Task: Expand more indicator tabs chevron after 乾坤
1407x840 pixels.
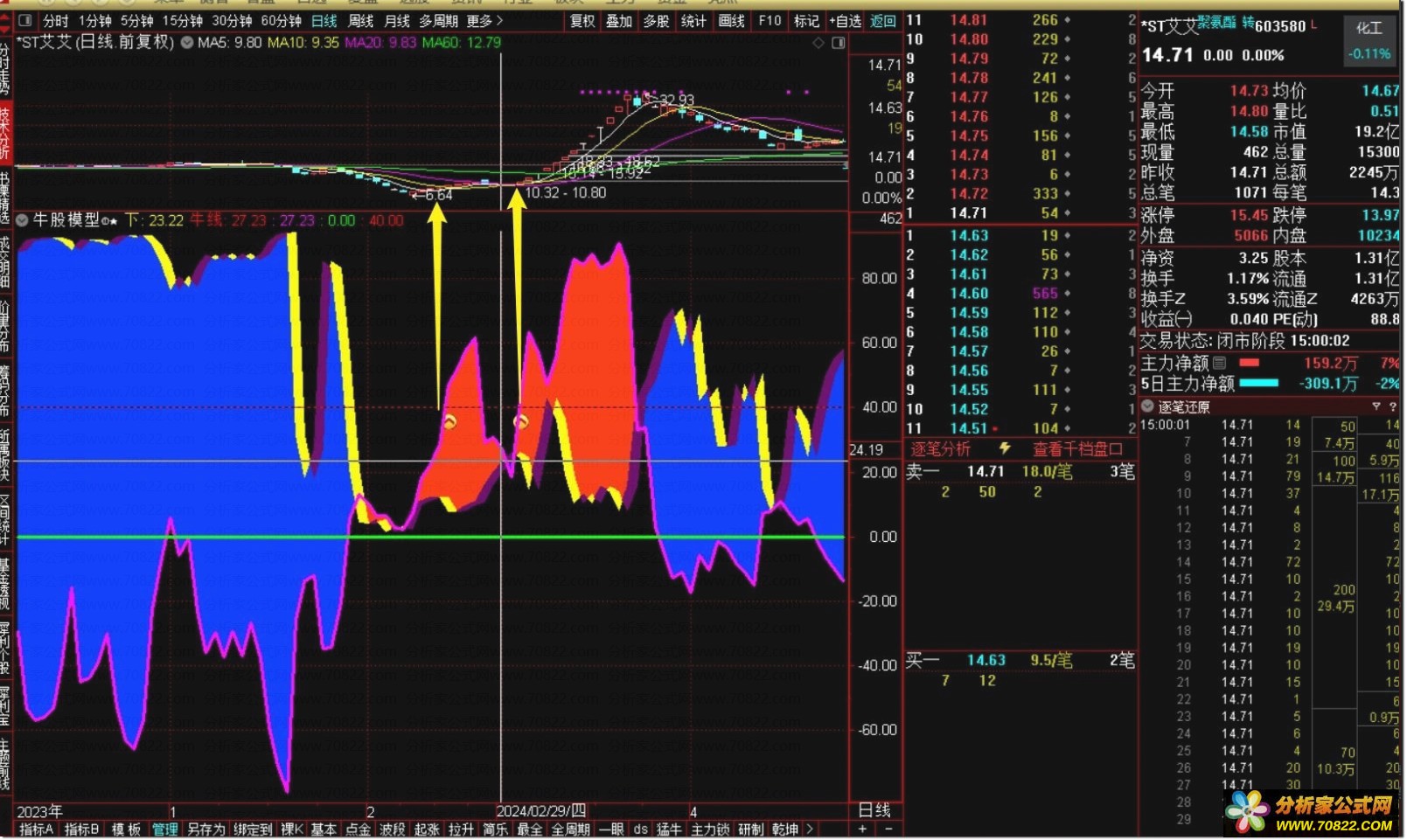Action: coord(810,830)
